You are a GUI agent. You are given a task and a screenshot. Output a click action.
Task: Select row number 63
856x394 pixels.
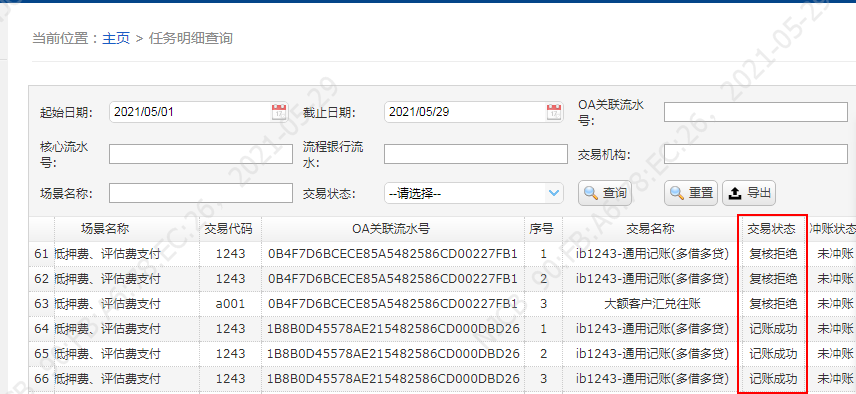[41, 304]
